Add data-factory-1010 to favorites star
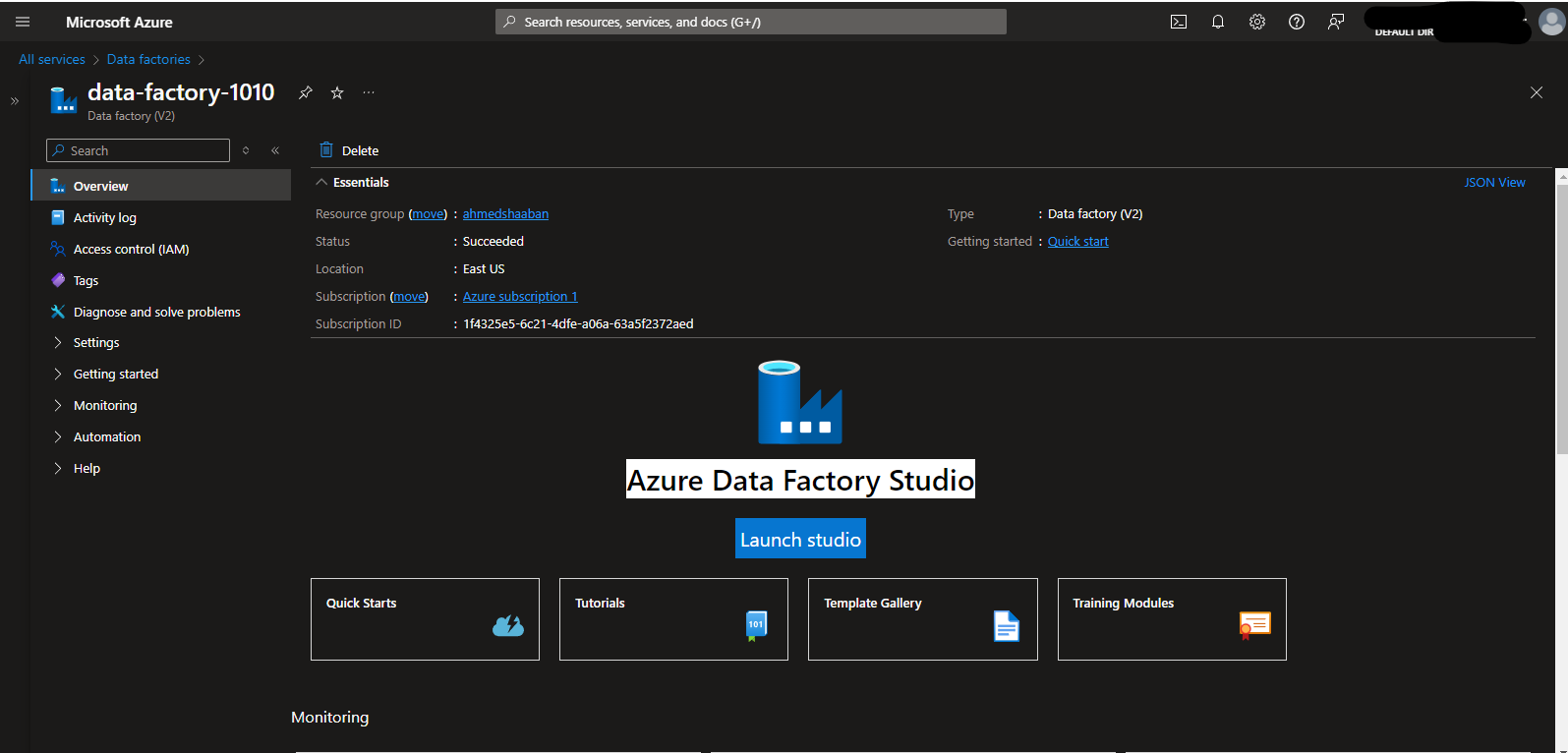The image size is (1568, 753). [x=337, y=92]
